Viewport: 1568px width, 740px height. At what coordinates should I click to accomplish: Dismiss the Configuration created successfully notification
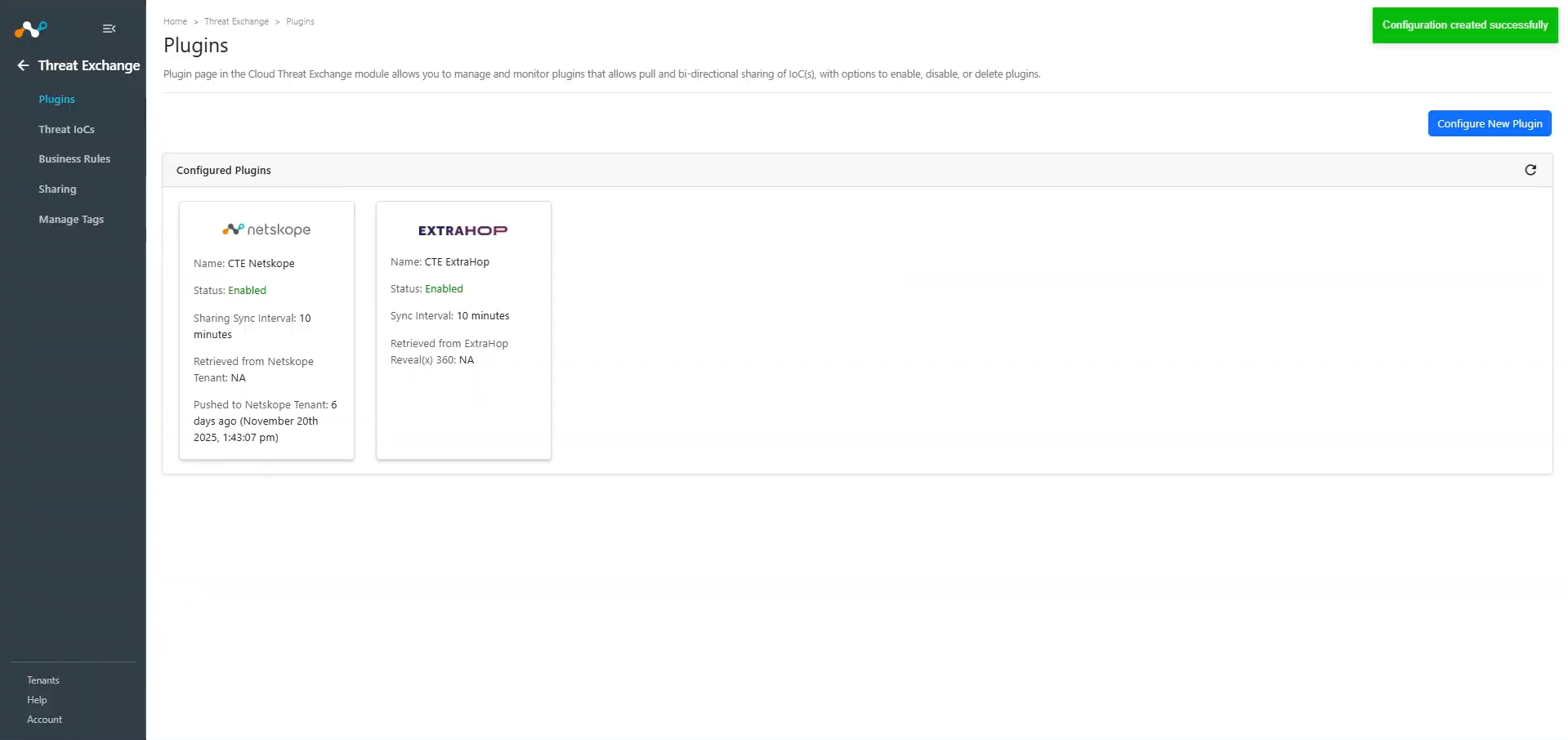pos(1465,25)
